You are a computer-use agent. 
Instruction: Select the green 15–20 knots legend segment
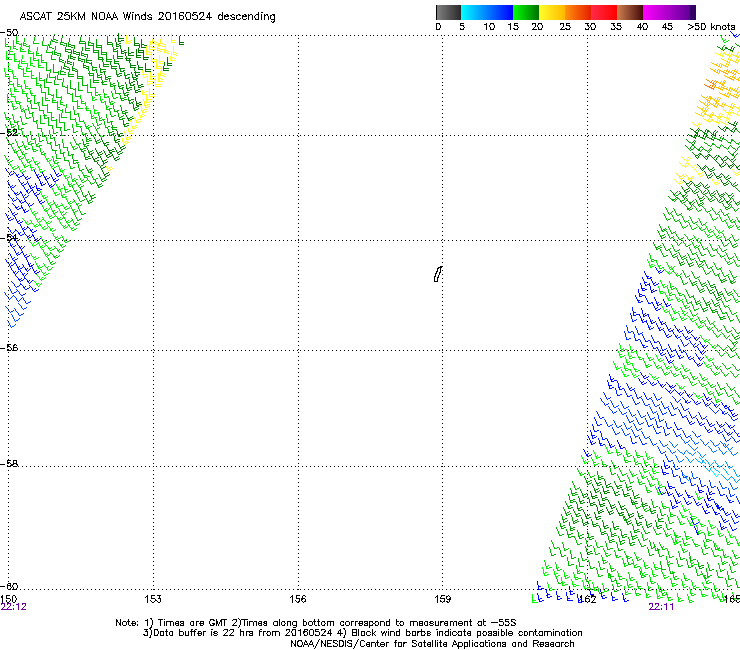coord(526,12)
